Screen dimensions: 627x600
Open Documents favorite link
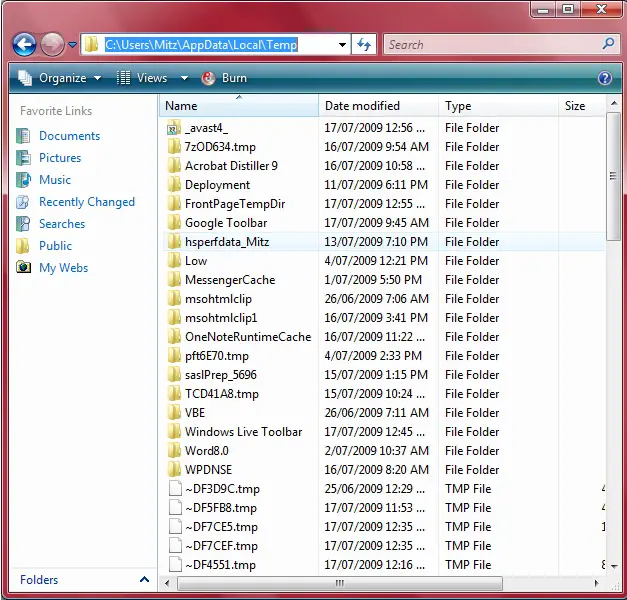[70, 136]
